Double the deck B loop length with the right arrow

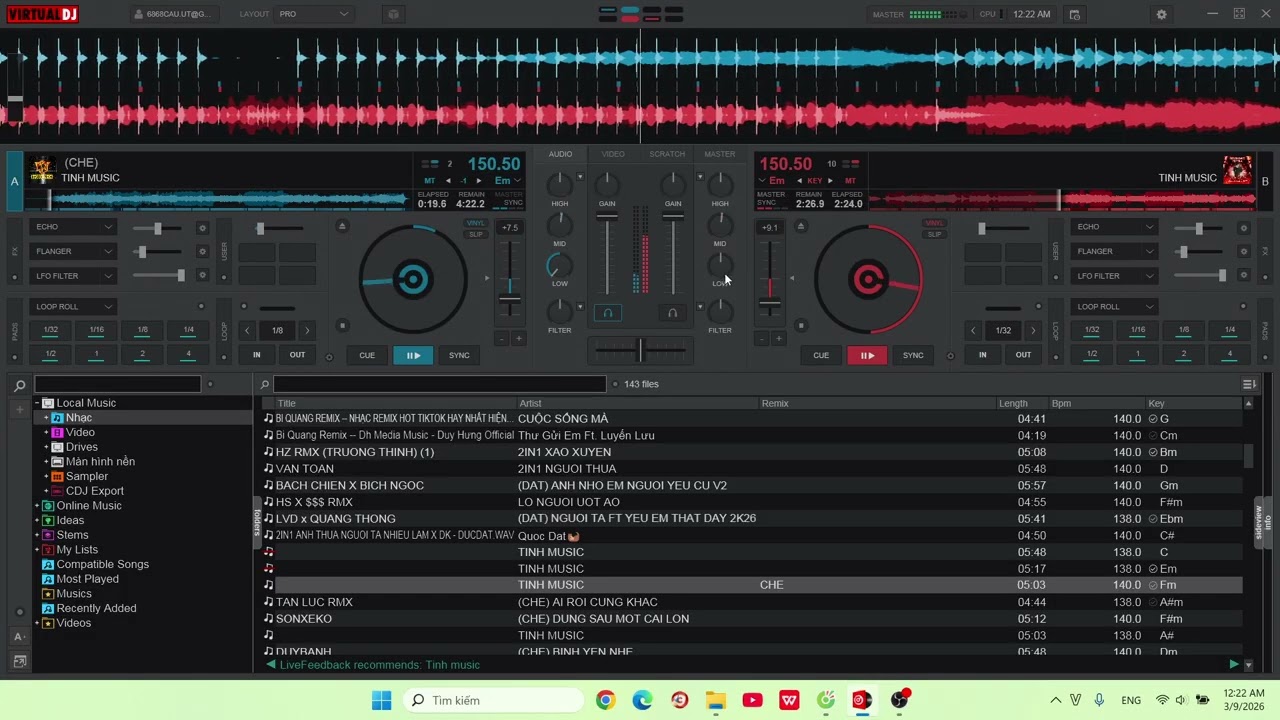pos(1033,330)
